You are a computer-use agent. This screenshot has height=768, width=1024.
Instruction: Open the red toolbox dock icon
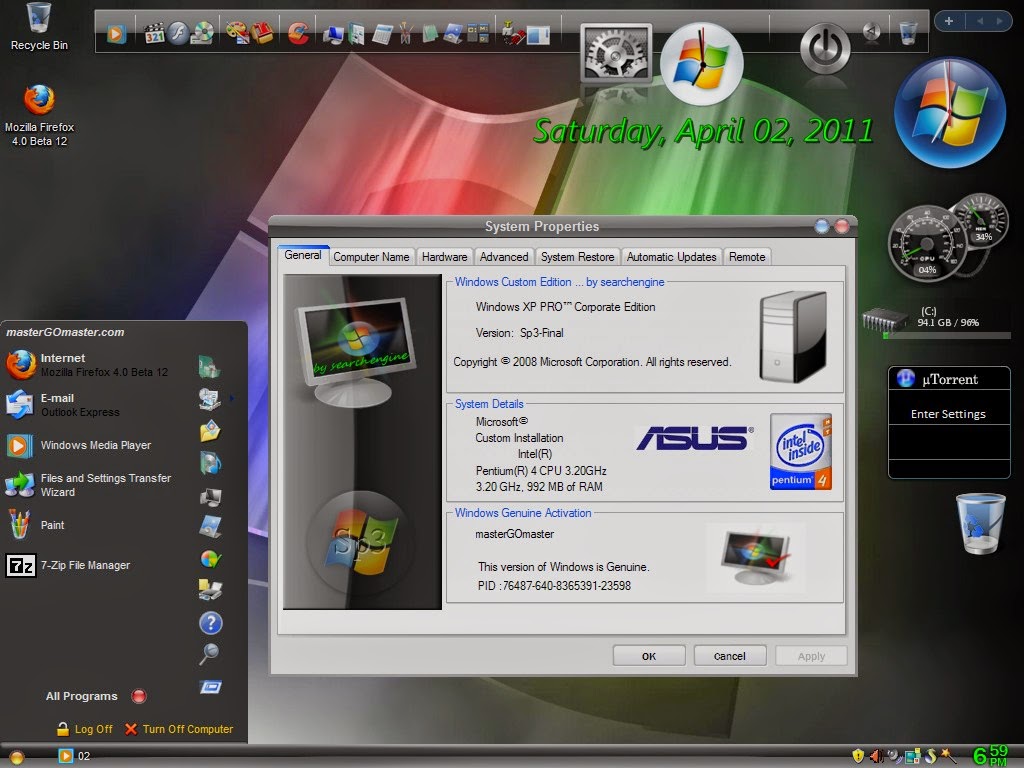(x=262, y=33)
